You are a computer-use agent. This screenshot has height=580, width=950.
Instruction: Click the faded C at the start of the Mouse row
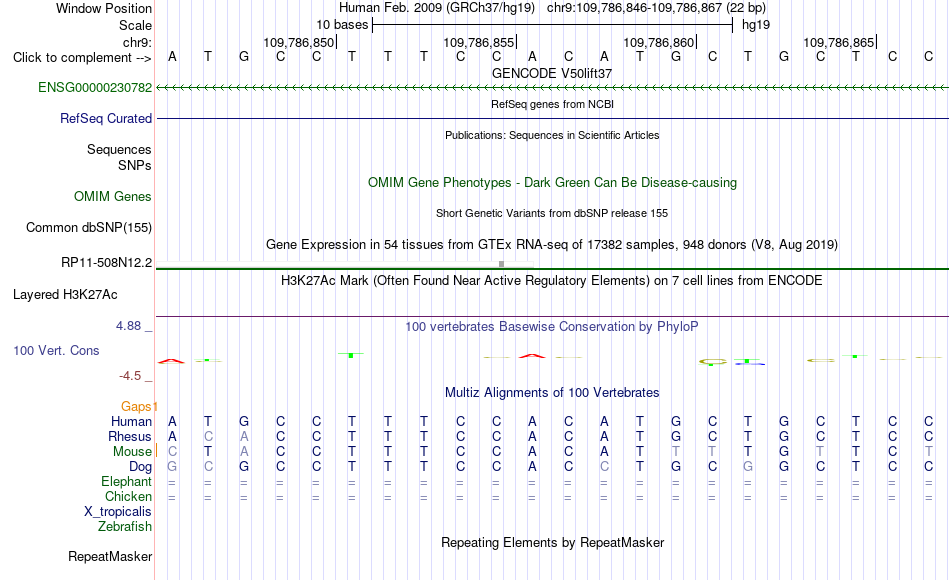(x=172, y=452)
